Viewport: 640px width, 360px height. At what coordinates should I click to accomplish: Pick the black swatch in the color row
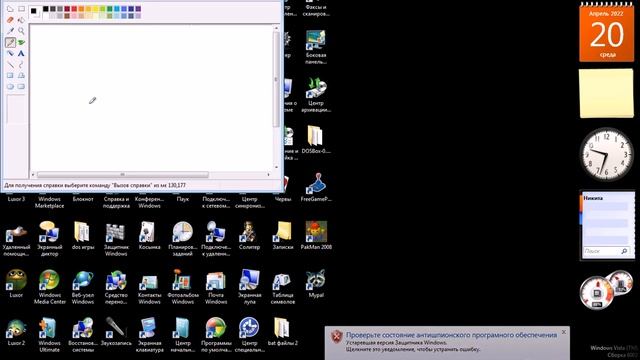click(x=46, y=9)
